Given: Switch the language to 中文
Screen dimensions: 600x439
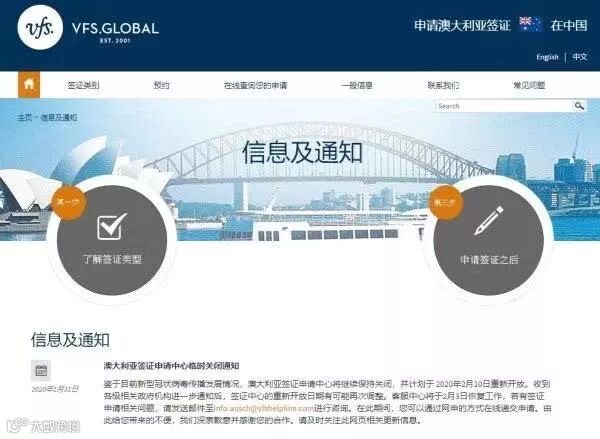Looking at the screenshot, I should click(580, 57).
